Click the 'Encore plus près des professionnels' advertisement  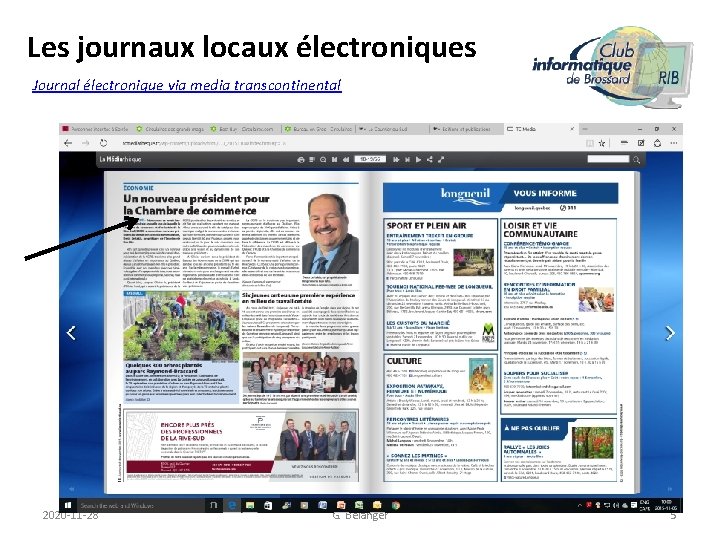[241, 445]
